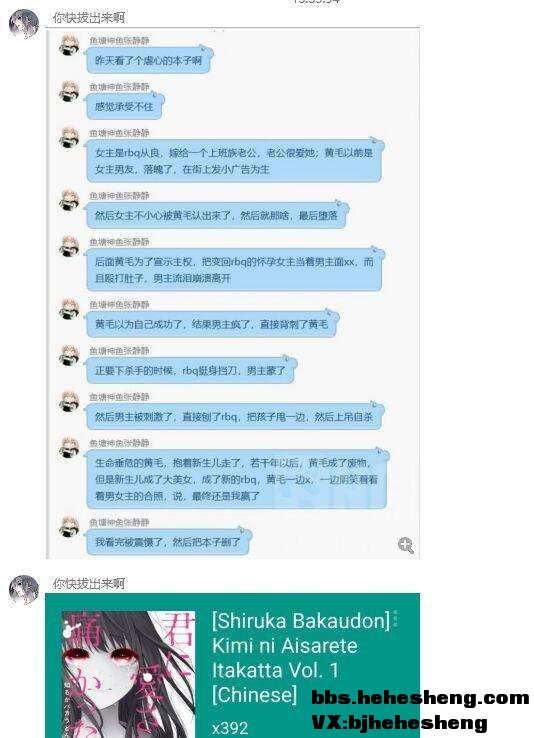Select the bubble '感觉承受不住'
The height and width of the screenshot is (738, 534).
pyautogui.click(x=124, y=106)
